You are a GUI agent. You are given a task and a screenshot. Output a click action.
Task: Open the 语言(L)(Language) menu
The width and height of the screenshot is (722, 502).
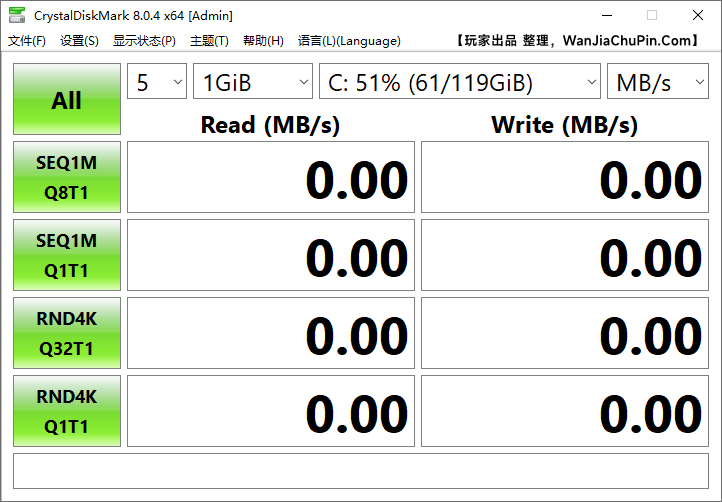tap(349, 41)
